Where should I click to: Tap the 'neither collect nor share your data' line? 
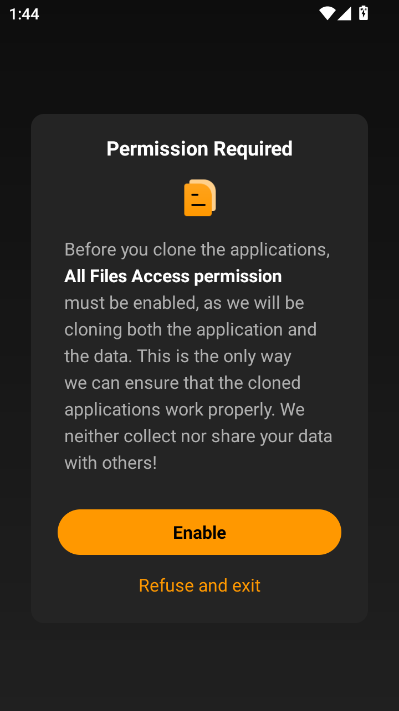[x=198, y=436]
